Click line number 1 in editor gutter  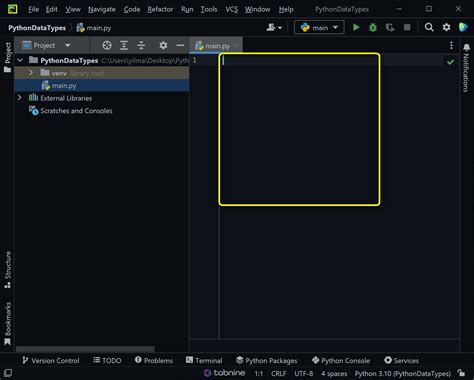point(194,60)
